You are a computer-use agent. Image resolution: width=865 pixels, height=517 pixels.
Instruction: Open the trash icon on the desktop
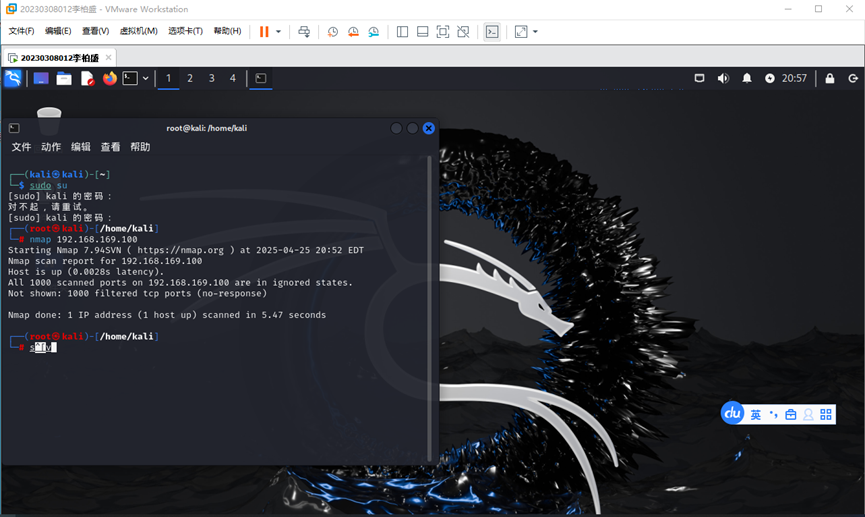[49, 121]
